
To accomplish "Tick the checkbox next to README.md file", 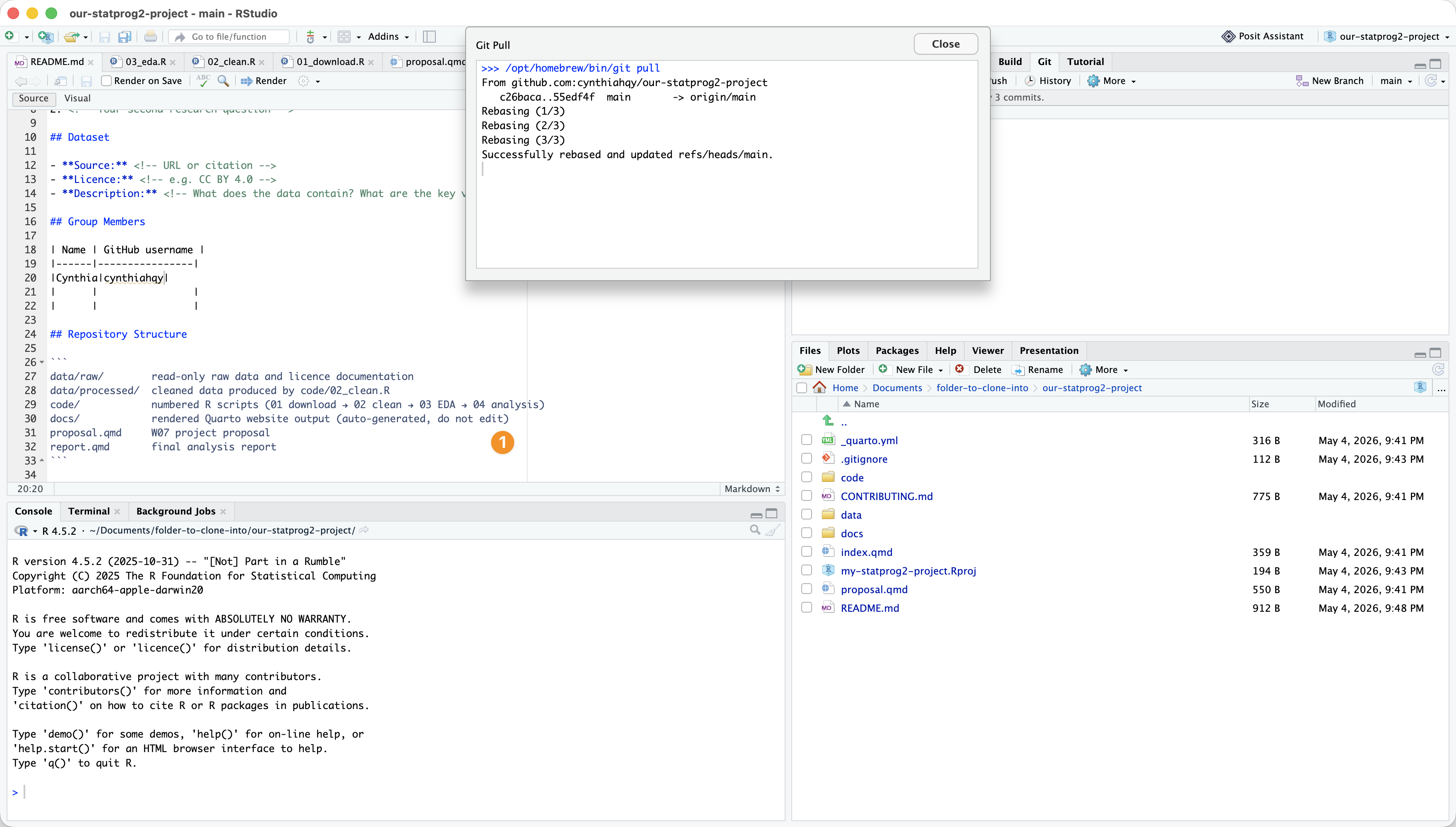I will pyautogui.click(x=806, y=608).
